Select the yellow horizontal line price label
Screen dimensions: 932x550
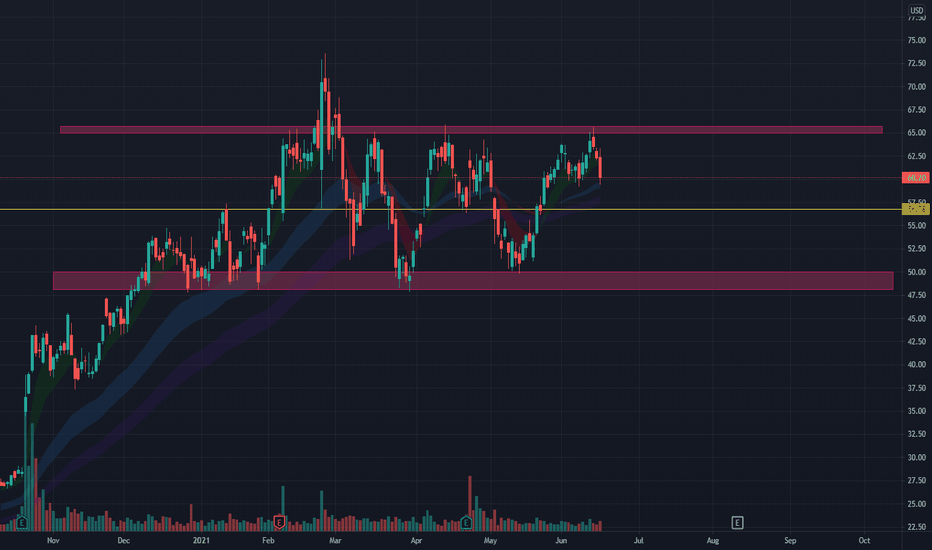pos(916,209)
